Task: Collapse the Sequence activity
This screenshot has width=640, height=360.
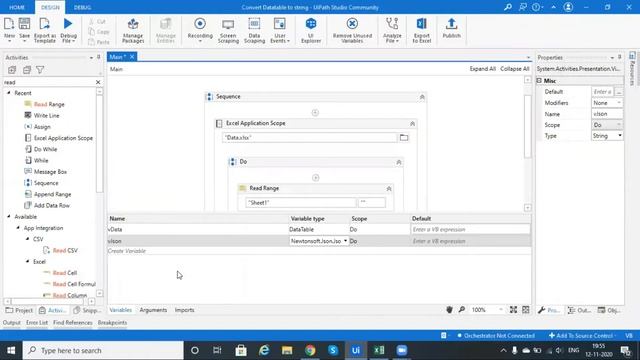Action: click(x=422, y=97)
